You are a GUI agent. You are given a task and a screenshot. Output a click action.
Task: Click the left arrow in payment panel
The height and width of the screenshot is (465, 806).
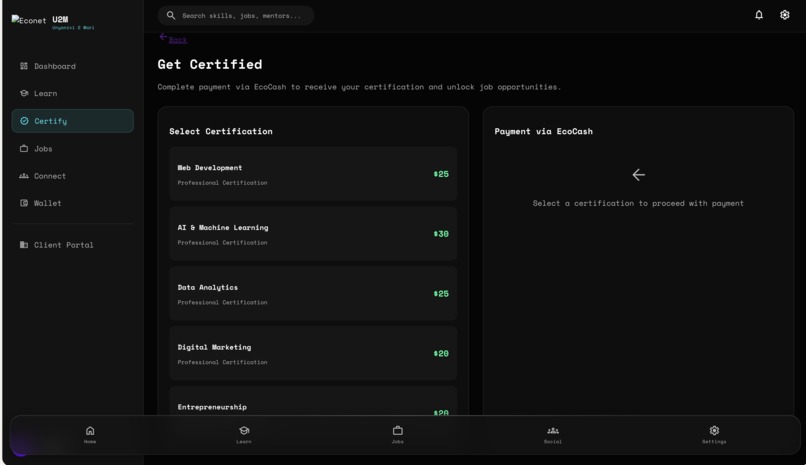coord(638,175)
